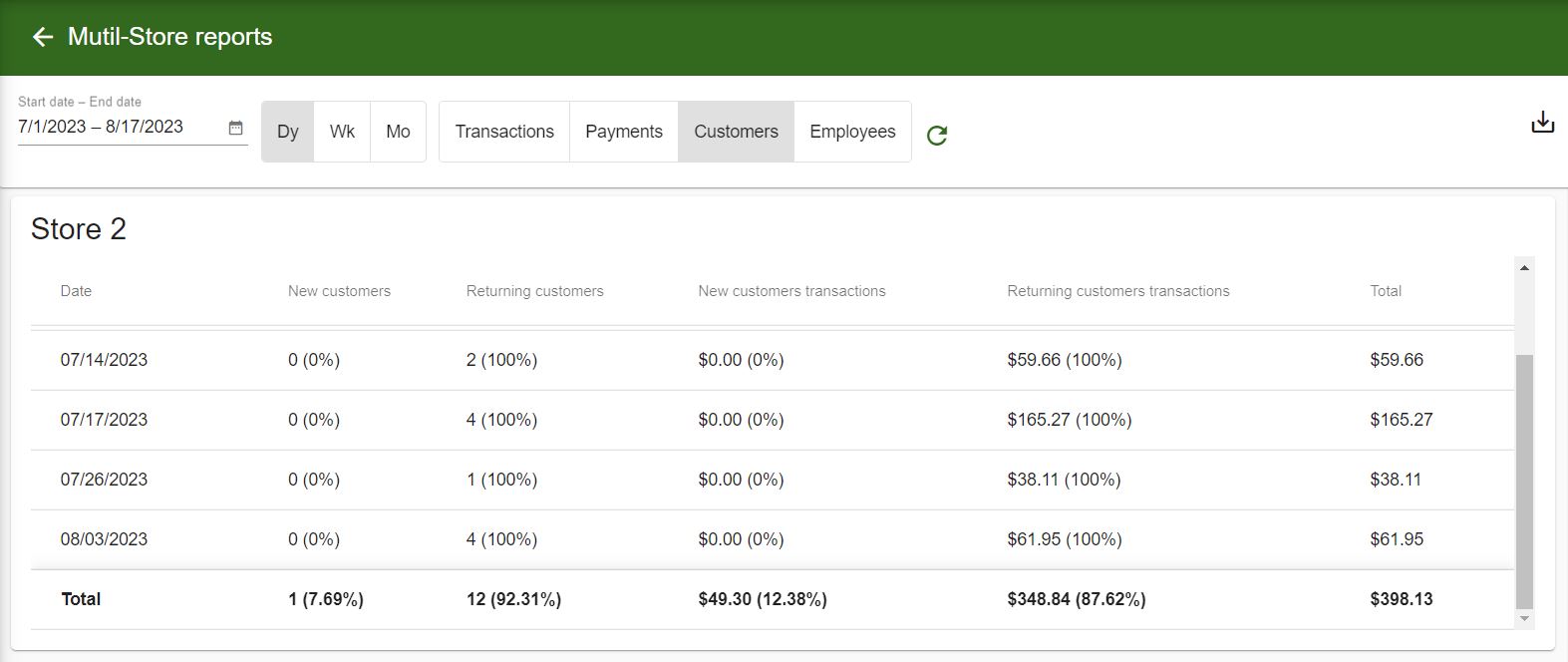Click the $398.13 grand total
Image resolution: width=1568 pixels, height=662 pixels.
click(1402, 599)
